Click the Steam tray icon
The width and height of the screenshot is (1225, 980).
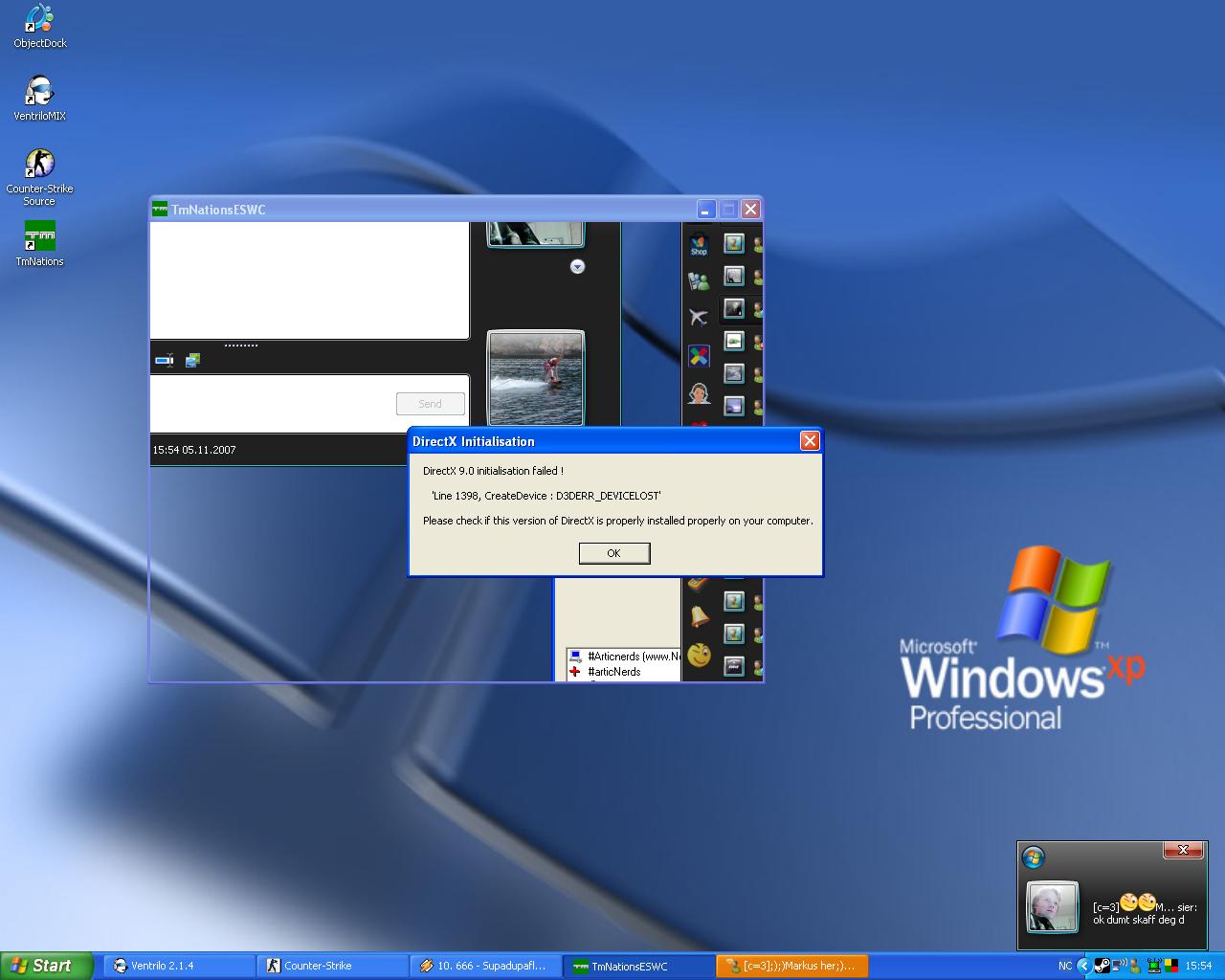pos(1102,966)
